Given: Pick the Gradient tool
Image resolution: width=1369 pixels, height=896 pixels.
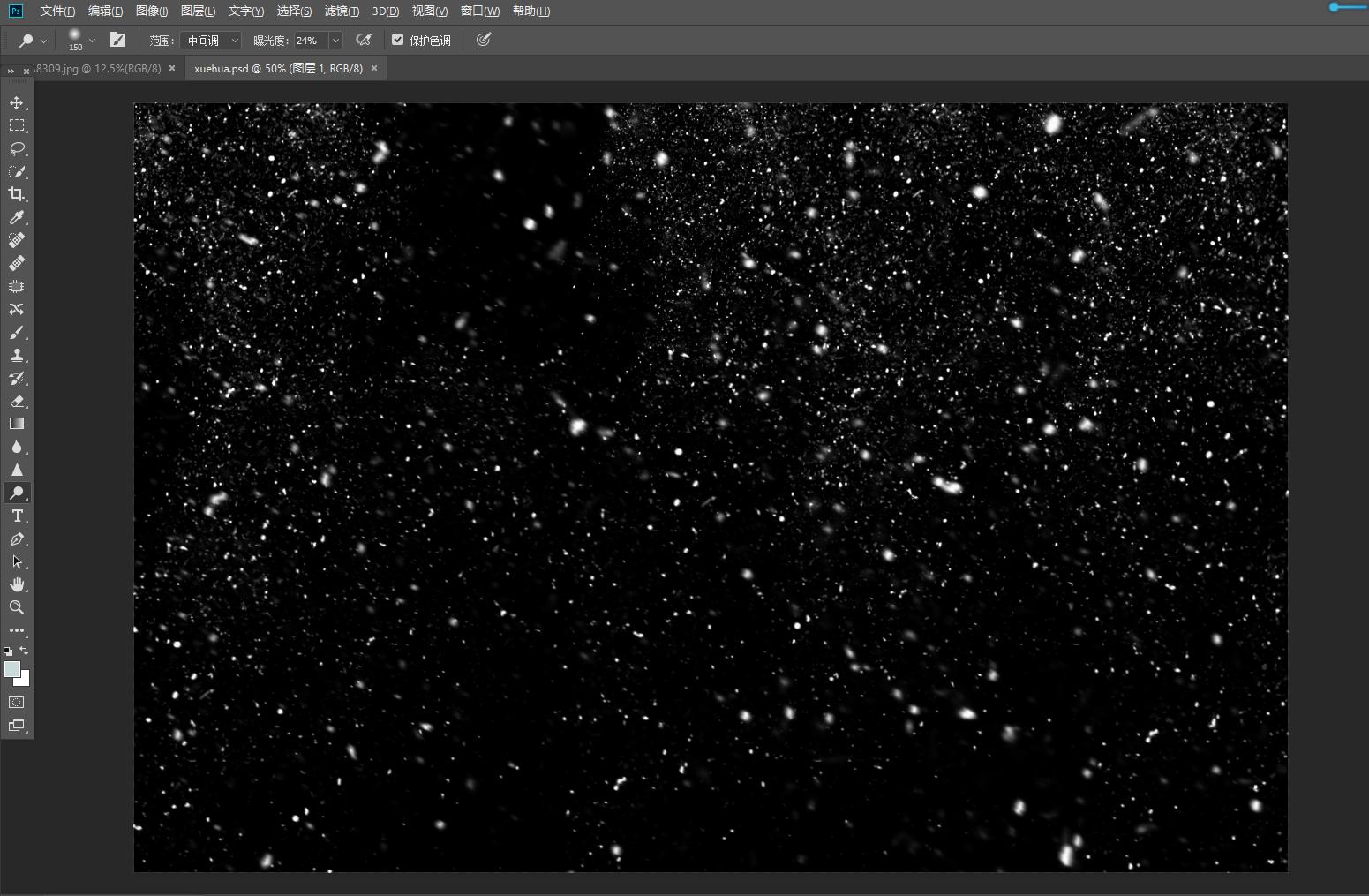Looking at the screenshot, I should [x=17, y=424].
